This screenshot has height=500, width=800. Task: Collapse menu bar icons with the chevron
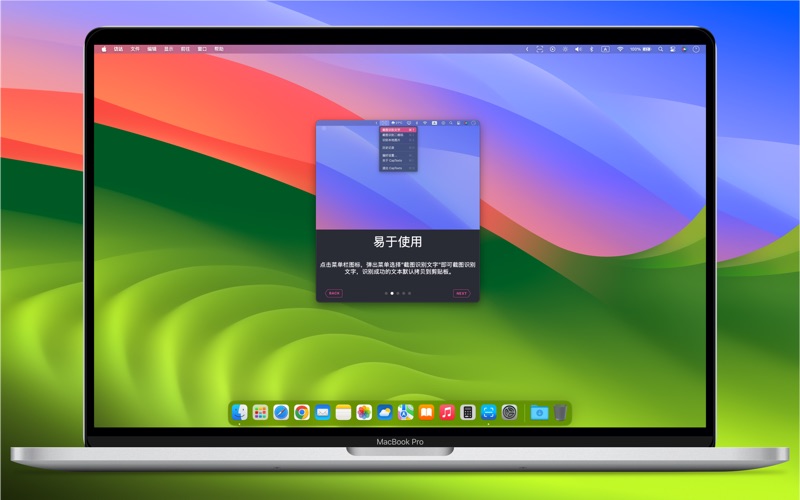point(527,49)
